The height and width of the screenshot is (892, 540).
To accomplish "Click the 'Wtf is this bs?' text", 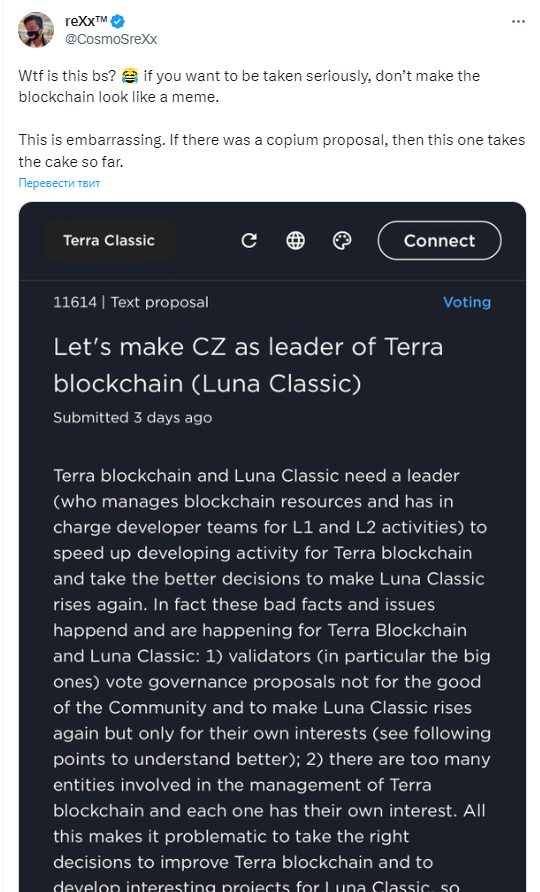I will point(67,76).
